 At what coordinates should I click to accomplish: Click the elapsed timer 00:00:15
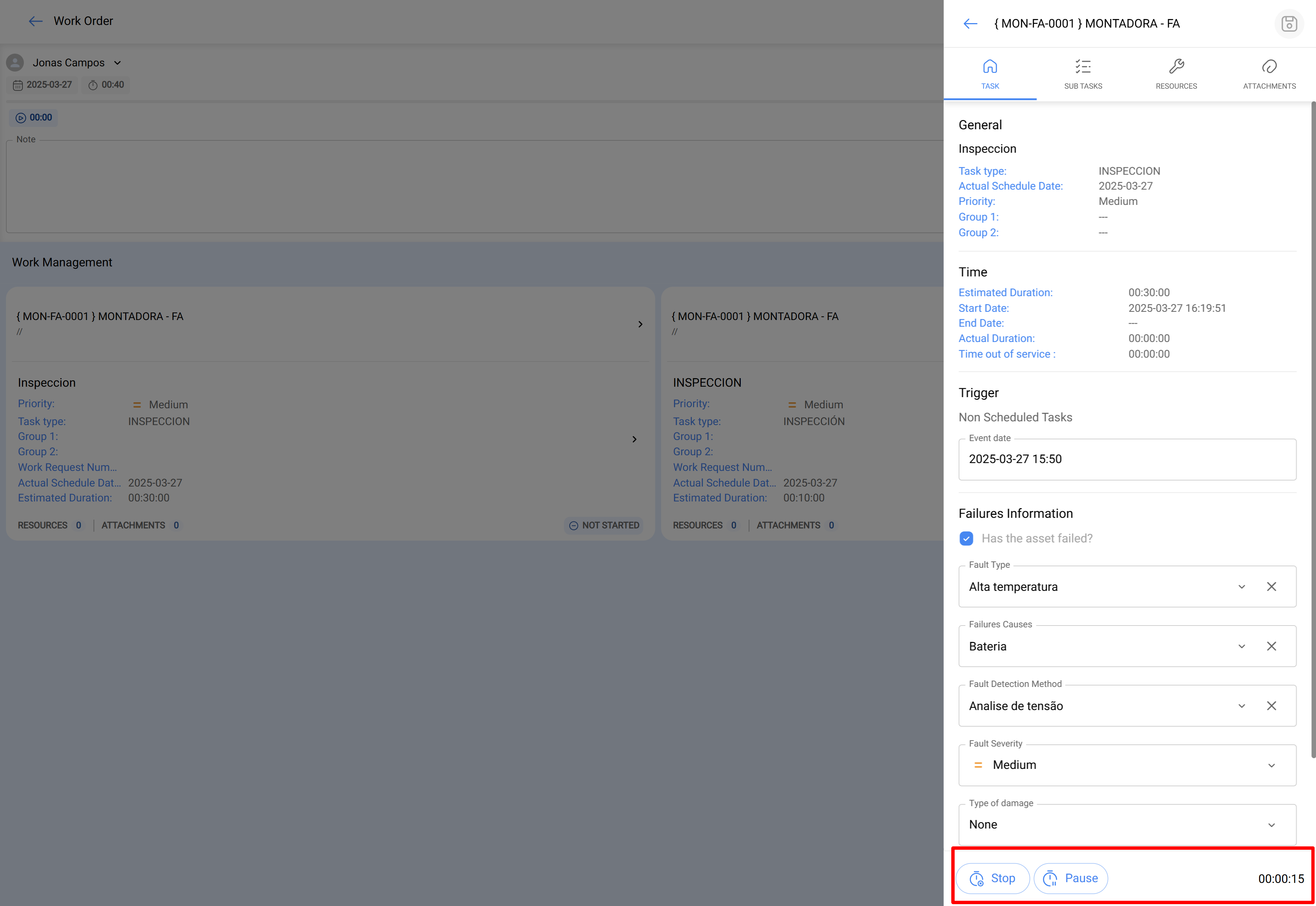coord(1281,879)
